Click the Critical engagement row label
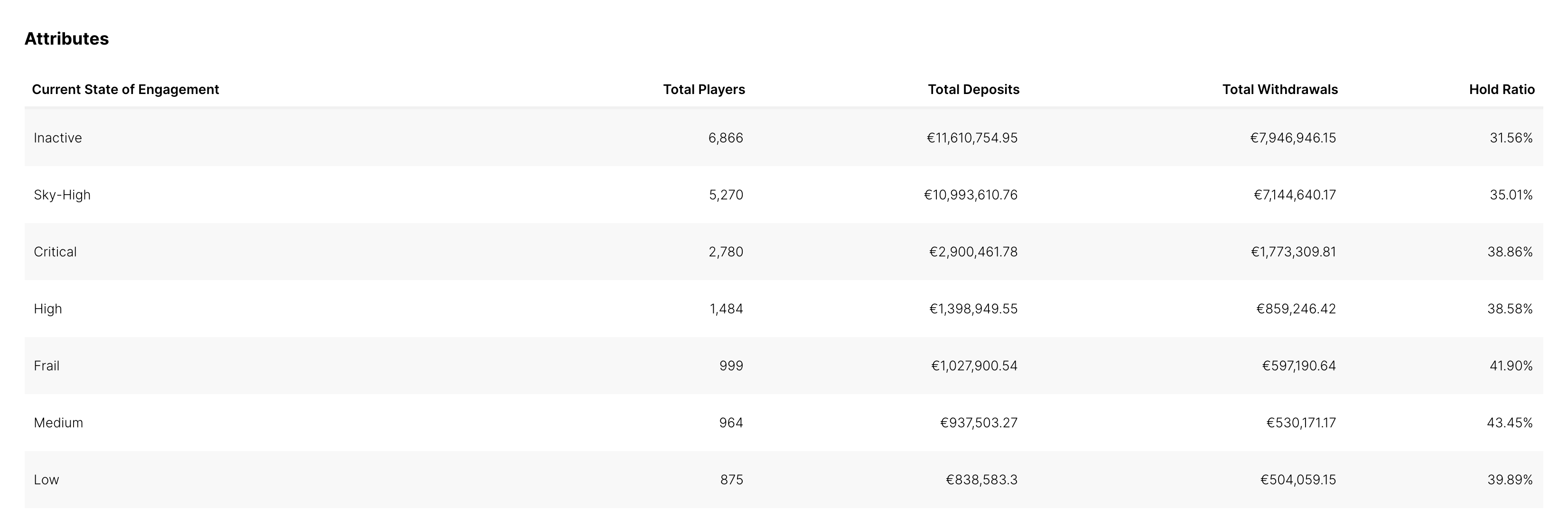Screen dimensions: 1568x528 [56, 252]
